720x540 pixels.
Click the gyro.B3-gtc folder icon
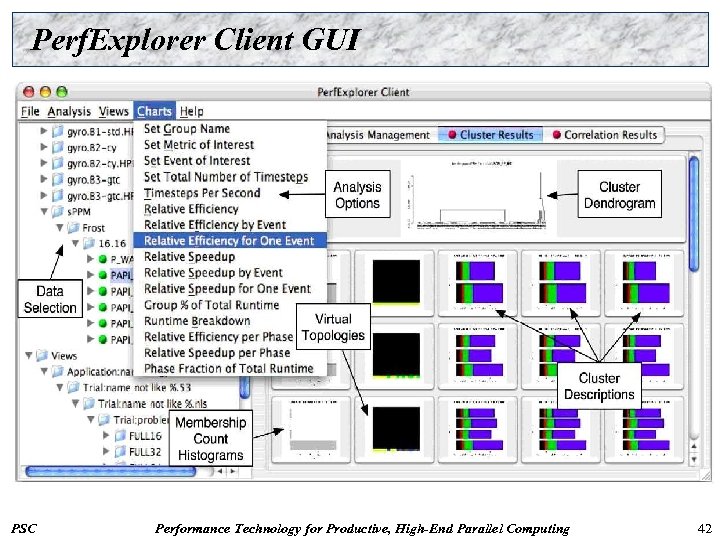coord(57,179)
